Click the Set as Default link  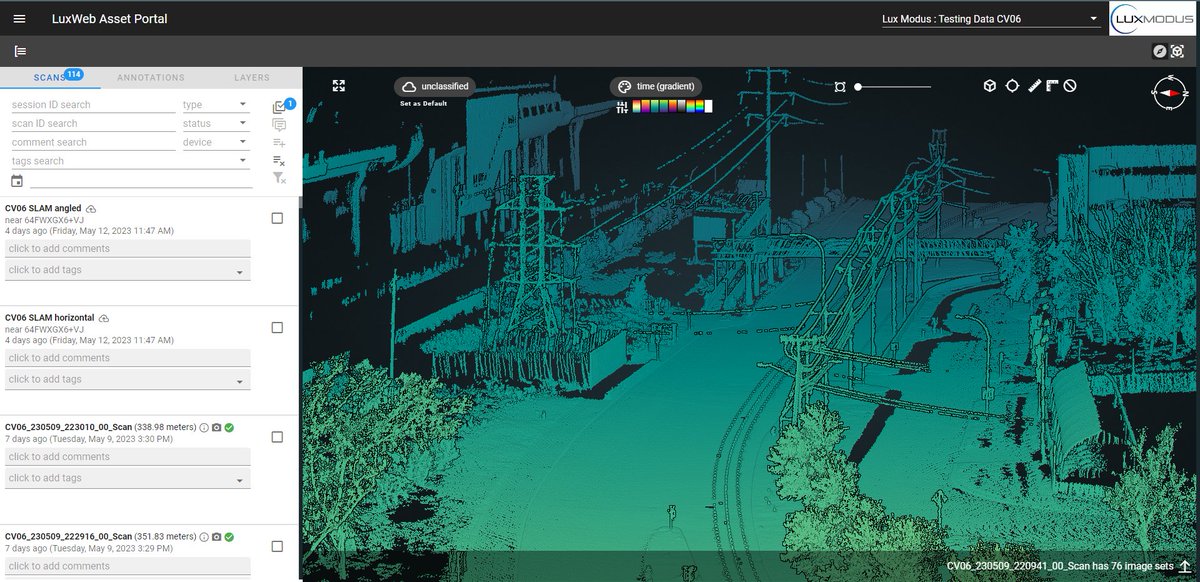click(423, 104)
